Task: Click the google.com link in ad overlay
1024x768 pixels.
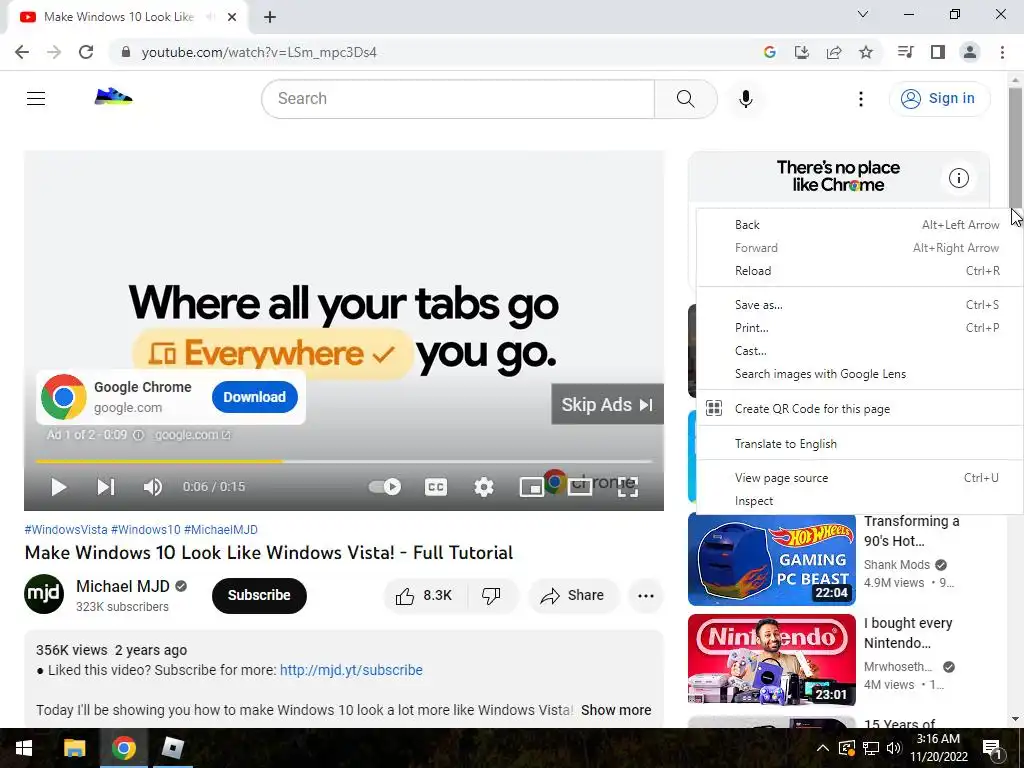Action: pyautogui.click(x=192, y=435)
